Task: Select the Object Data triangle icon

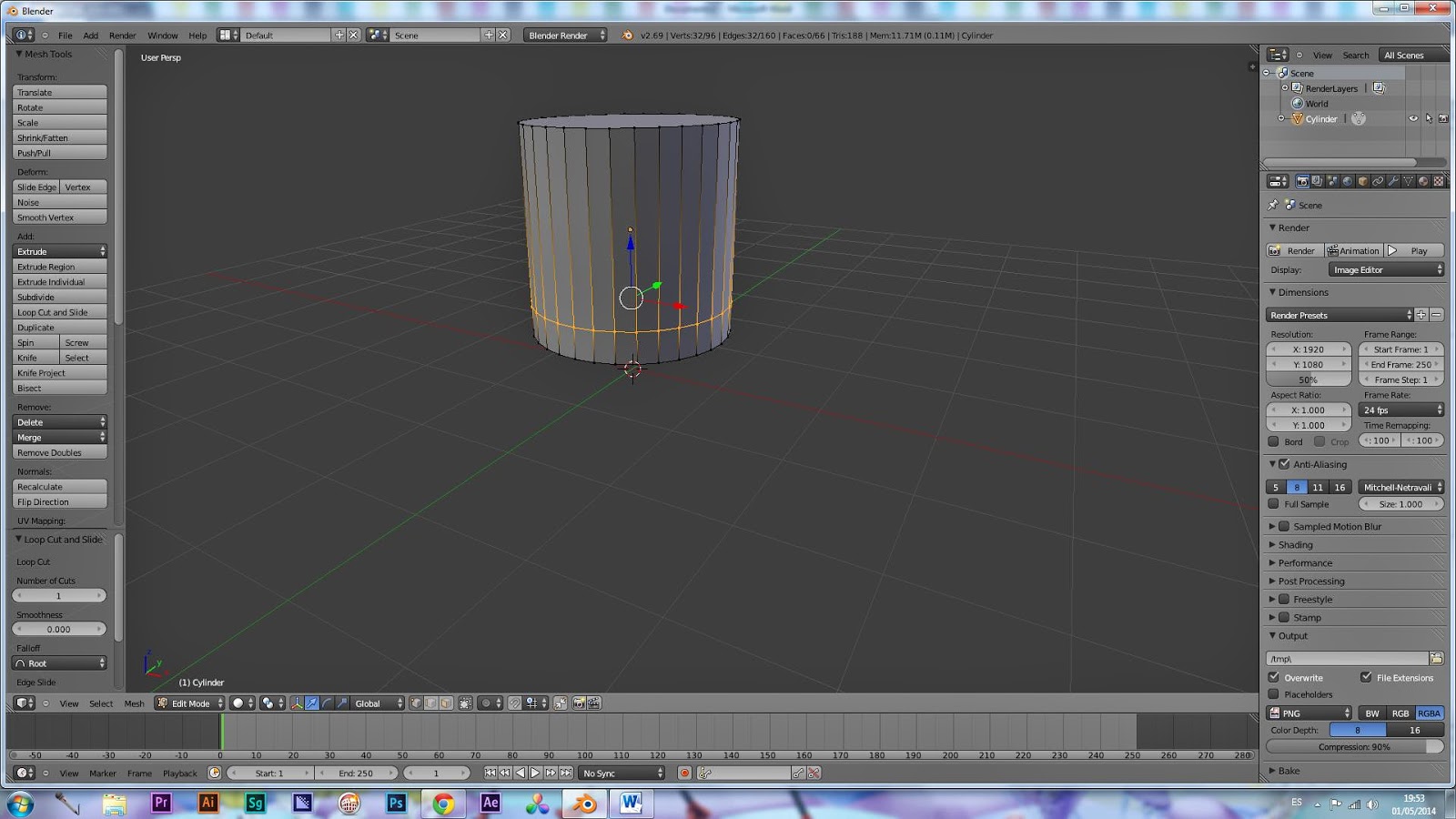Action: pos(1408,180)
